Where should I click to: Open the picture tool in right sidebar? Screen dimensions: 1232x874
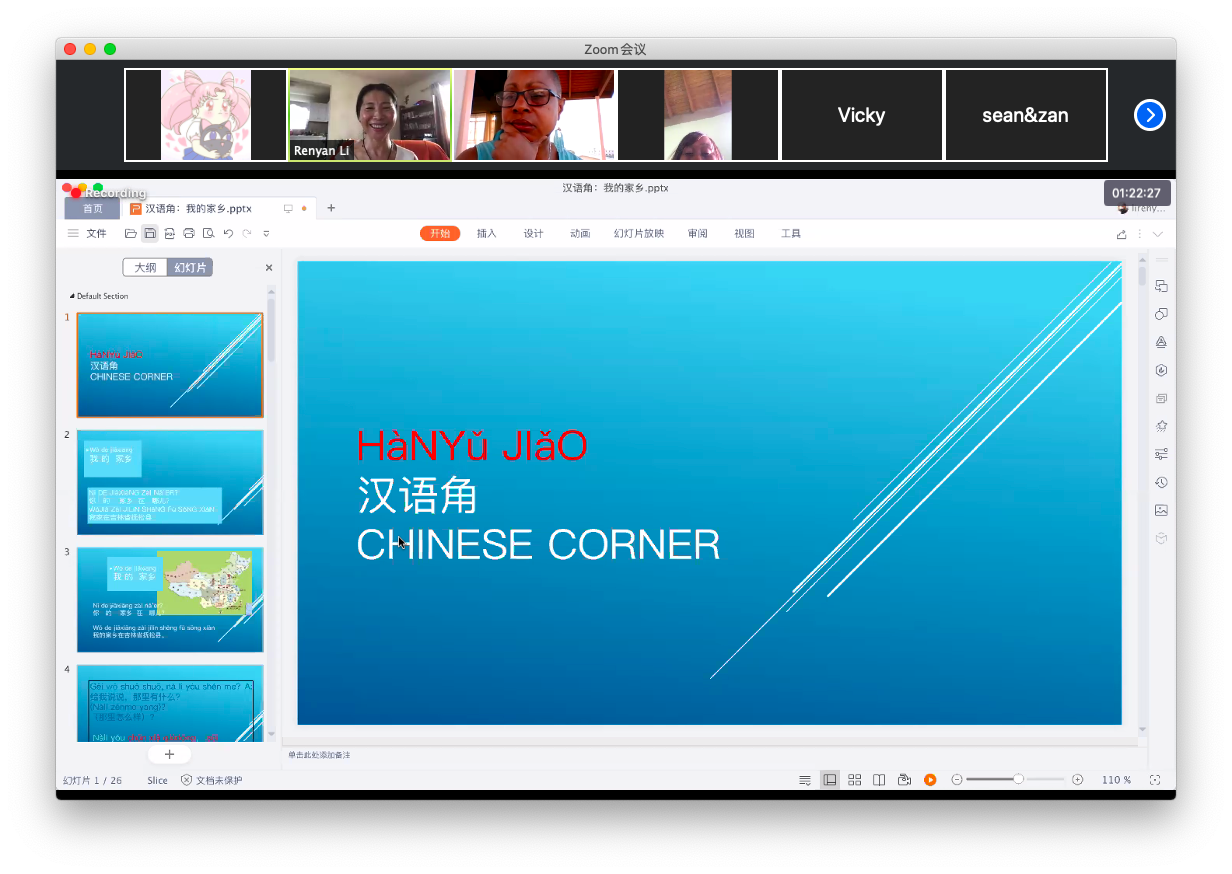(x=1161, y=510)
